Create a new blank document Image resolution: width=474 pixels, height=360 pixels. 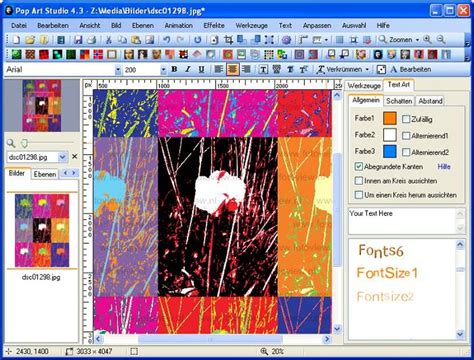click(16, 40)
